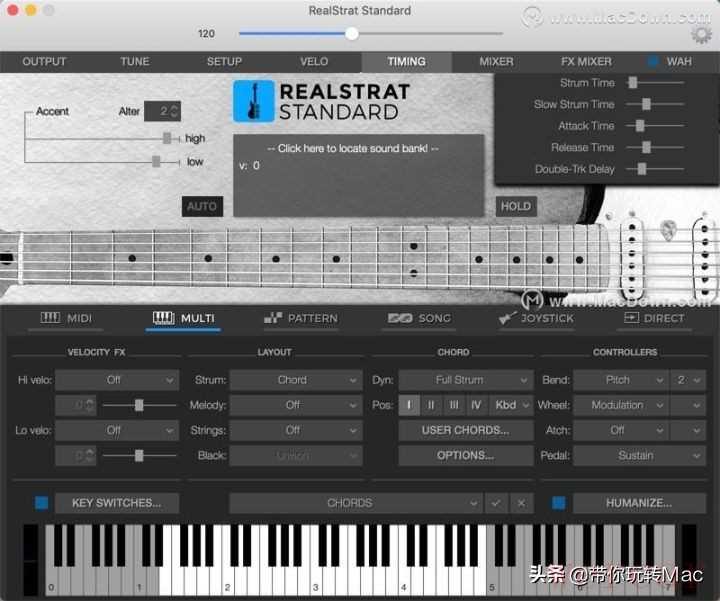This screenshot has width=720, height=601.
Task: Click the locate sound bank message
Action: click(x=358, y=148)
